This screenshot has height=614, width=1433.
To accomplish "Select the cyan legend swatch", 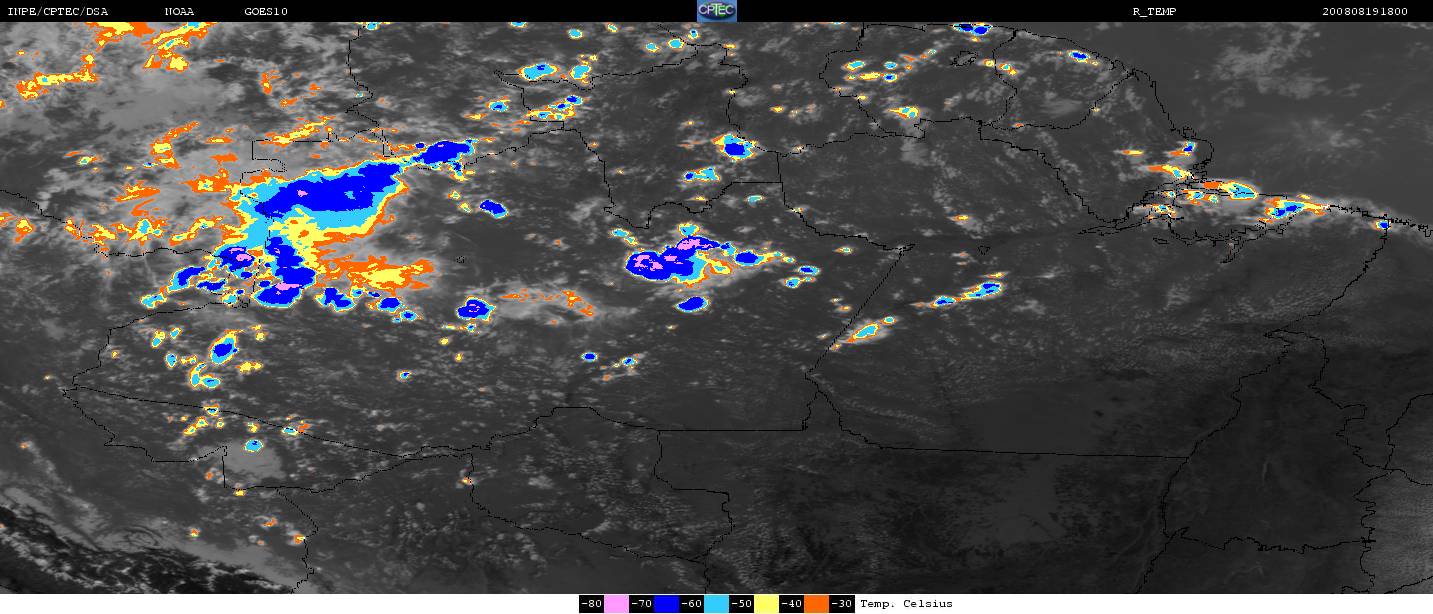I will pos(716,604).
